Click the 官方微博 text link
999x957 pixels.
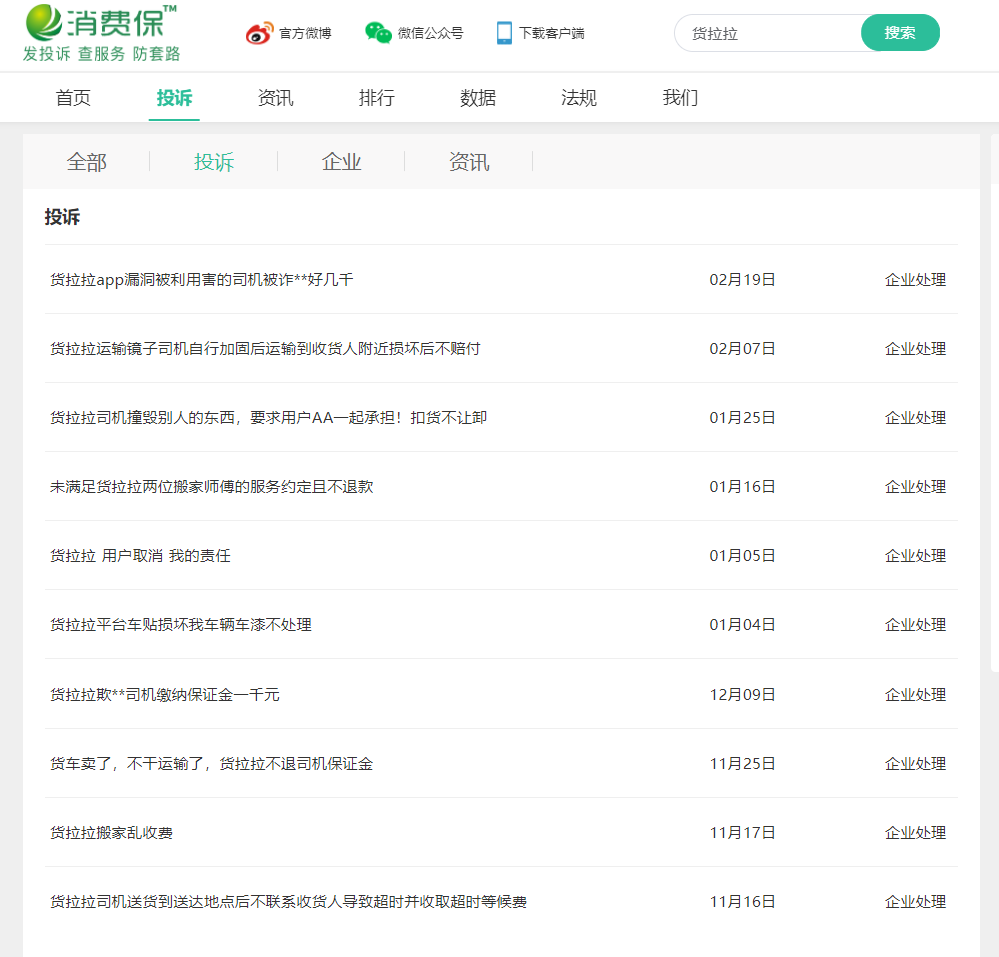click(x=305, y=33)
